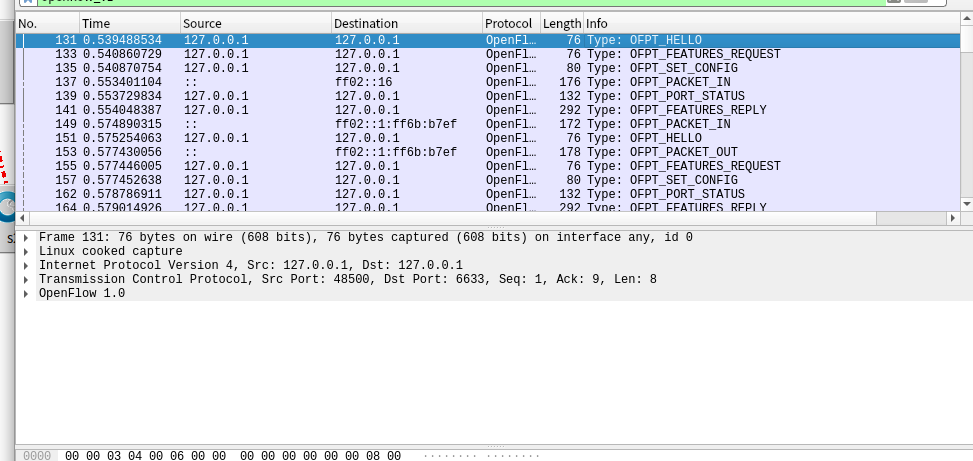The height and width of the screenshot is (461, 973).
Task: Select packet 162 OFPT_PORT_STATUS row
Action: 487,194
